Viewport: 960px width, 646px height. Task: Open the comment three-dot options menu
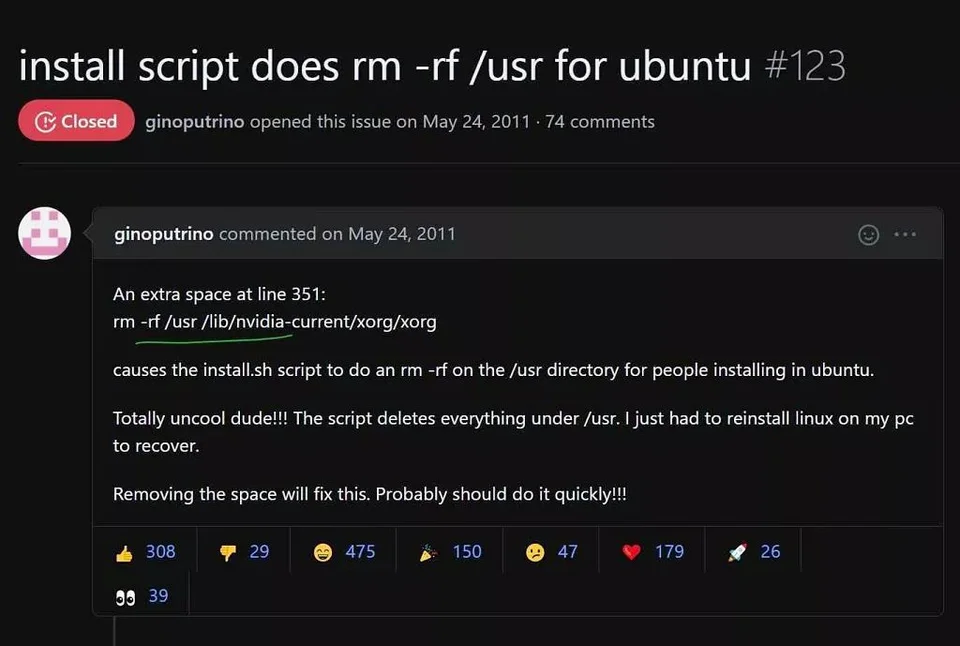(x=905, y=235)
